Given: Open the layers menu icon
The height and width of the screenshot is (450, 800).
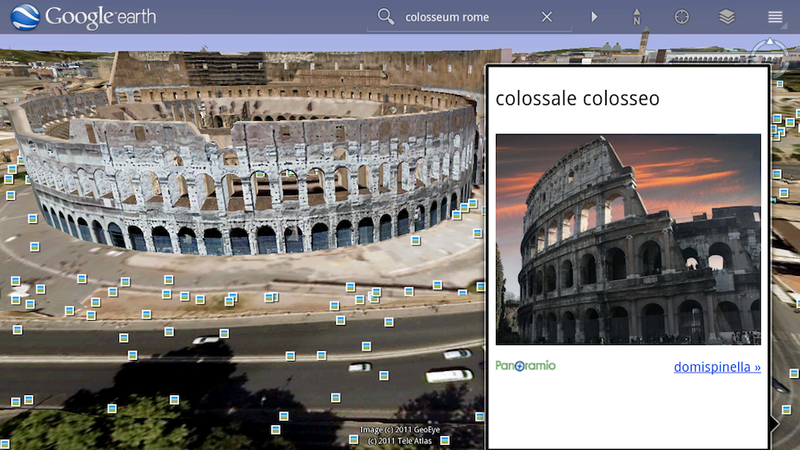Looking at the screenshot, I should pyautogui.click(x=727, y=17).
